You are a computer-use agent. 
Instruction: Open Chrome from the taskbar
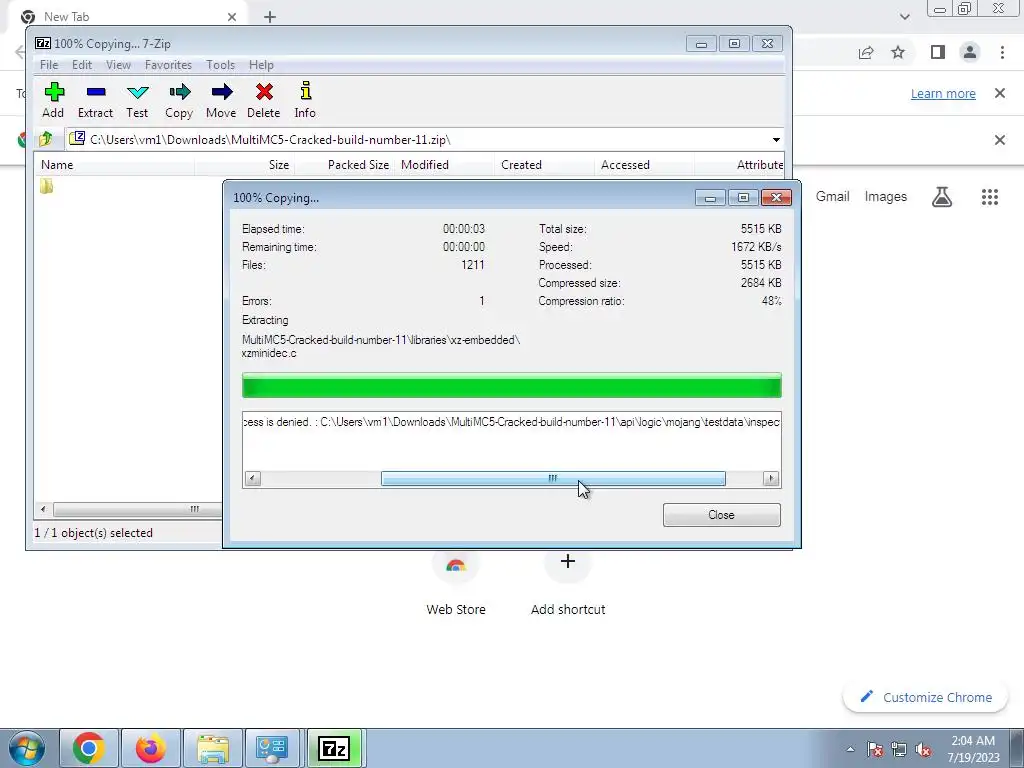pyautogui.click(x=89, y=748)
